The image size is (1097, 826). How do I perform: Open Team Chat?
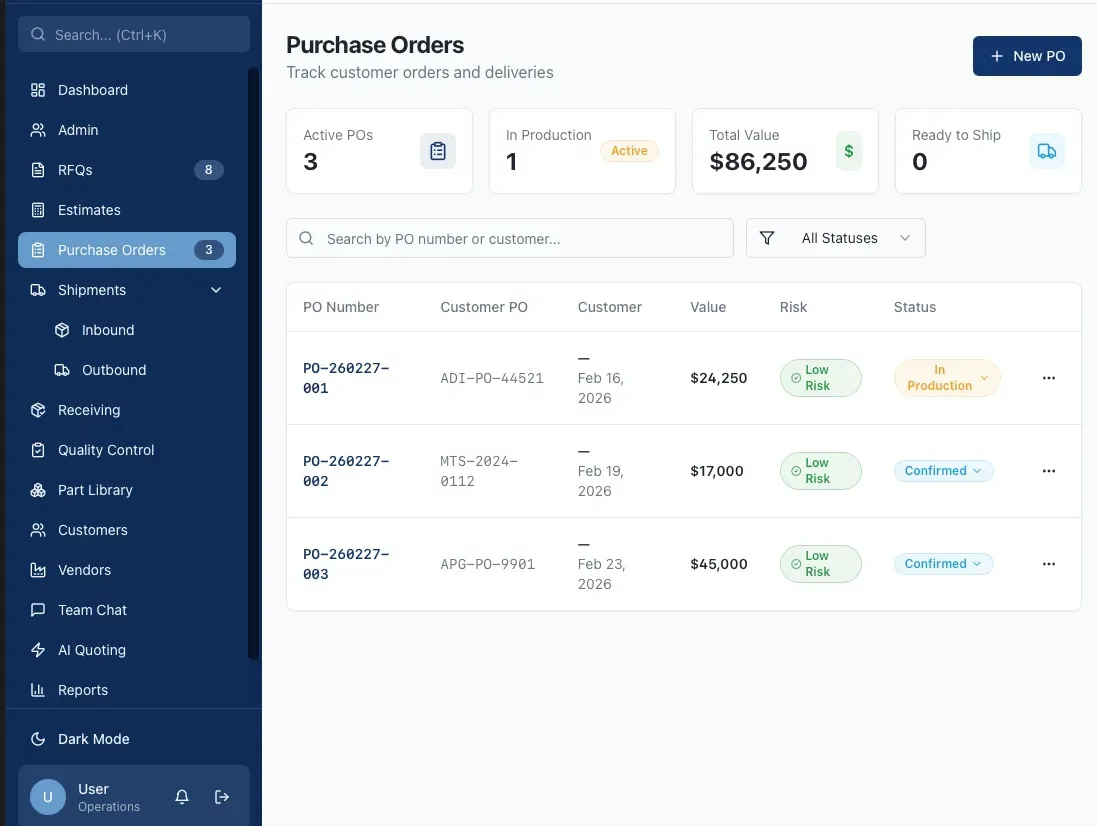point(127,610)
